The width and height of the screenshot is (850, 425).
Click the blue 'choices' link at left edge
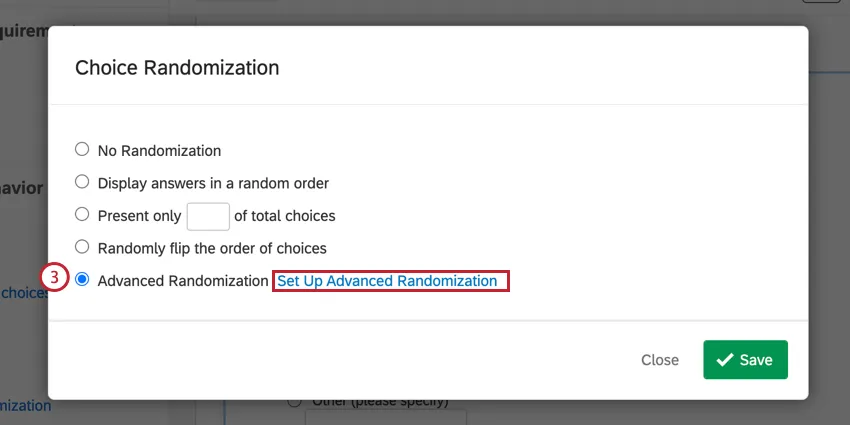pos(24,293)
